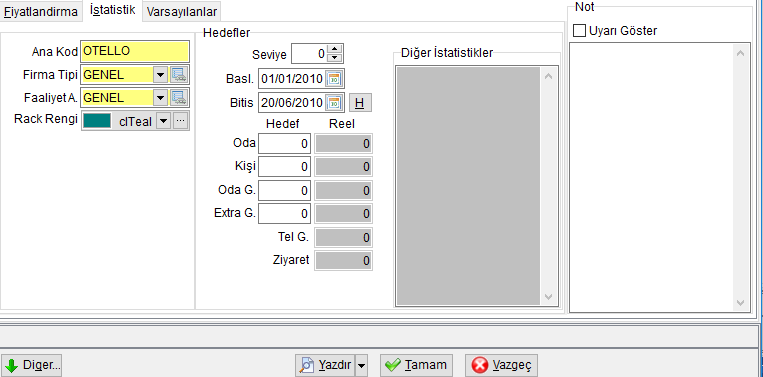
Task: Click inside the Not text area
Action: pyautogui.click(x=651, y=178)
